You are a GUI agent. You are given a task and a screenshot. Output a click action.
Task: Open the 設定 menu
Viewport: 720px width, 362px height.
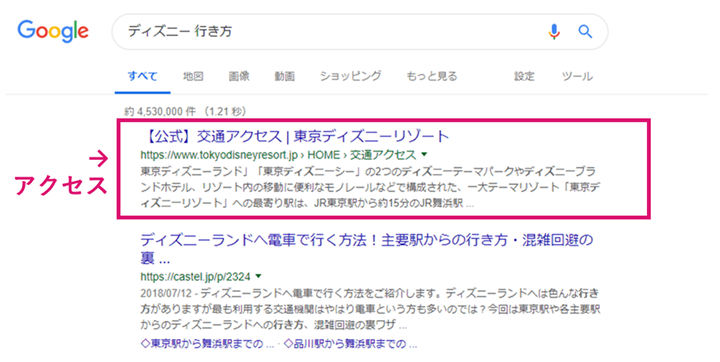click(x=524, y=76)
